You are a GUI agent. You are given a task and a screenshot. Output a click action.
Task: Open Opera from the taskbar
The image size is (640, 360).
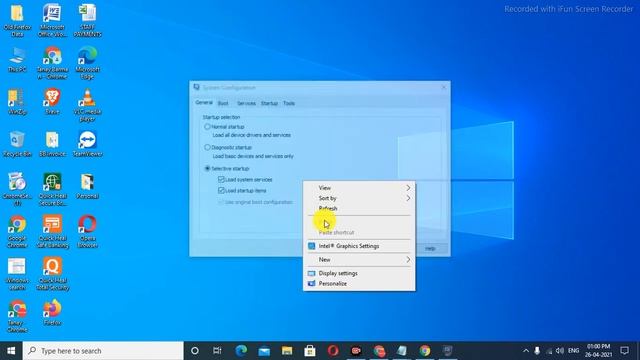pyautogui.click(x=333, y=351)
